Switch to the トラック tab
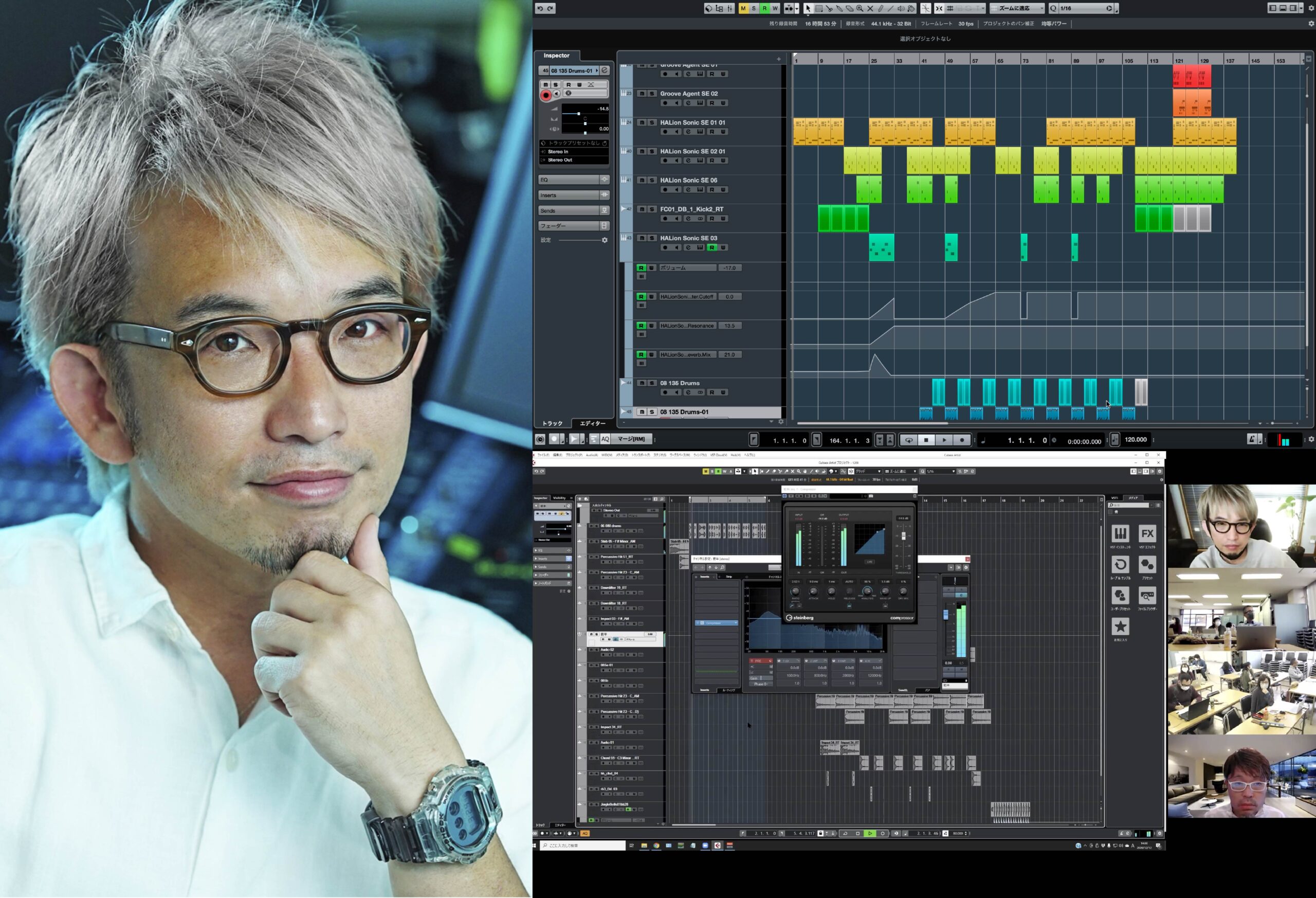The width and height of the screenshot is (1316, 898). [x=552, y=424]
